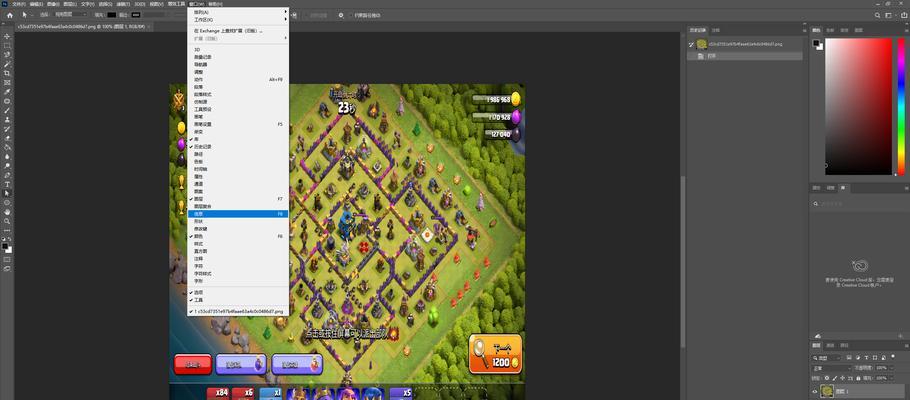This screenshot has width=910, height=400.
Task: Select the Pen tool
Action: pyautogui.click(x=7, y=175)
